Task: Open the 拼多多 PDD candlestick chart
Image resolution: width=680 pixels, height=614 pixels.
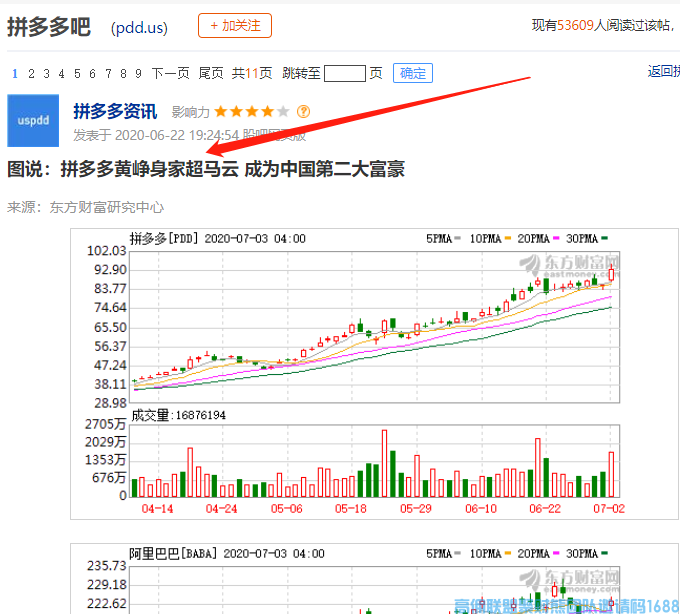Action: pyautogui.click(x=374, y=374)
